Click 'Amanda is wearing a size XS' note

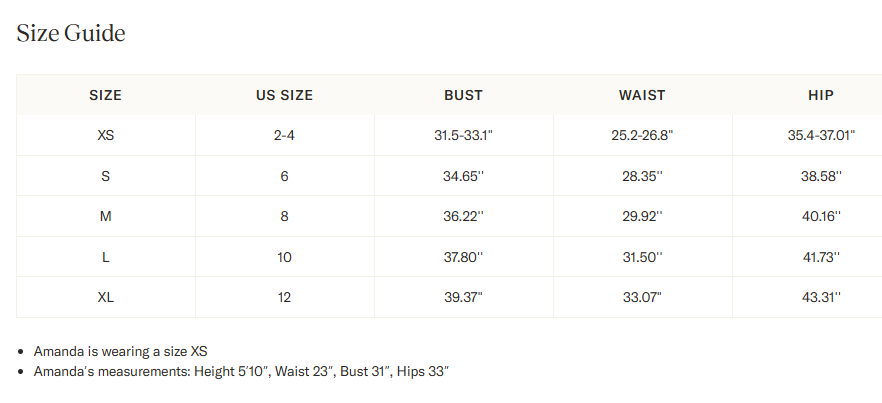(120, 351)
